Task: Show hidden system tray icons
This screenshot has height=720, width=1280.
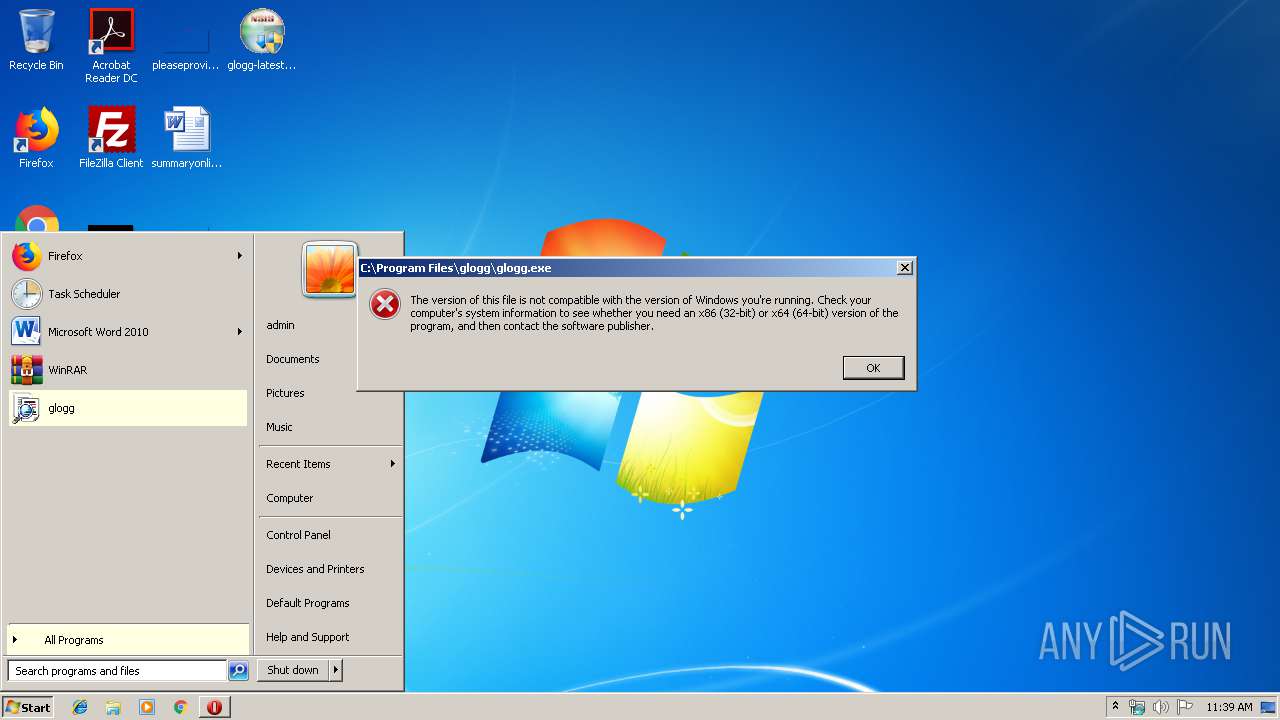Action: pos(1116,707)
